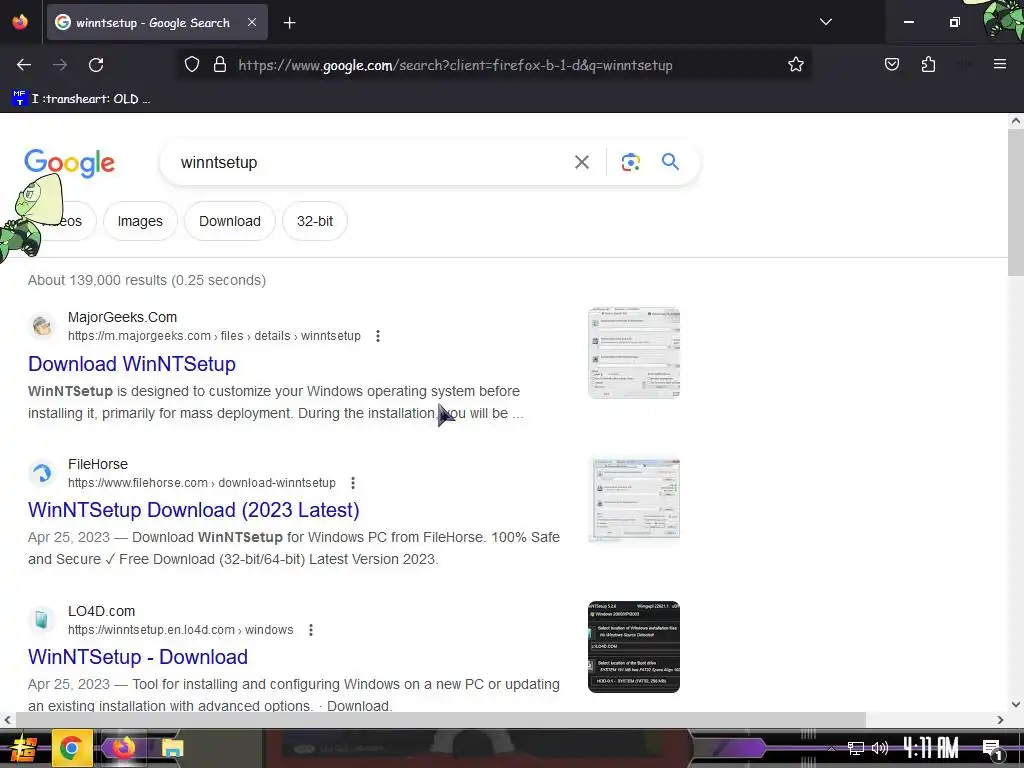Image resolution: width=1024 pixels, height=768 pixels.
Task: Open the notification center icon
Action: 991,749
